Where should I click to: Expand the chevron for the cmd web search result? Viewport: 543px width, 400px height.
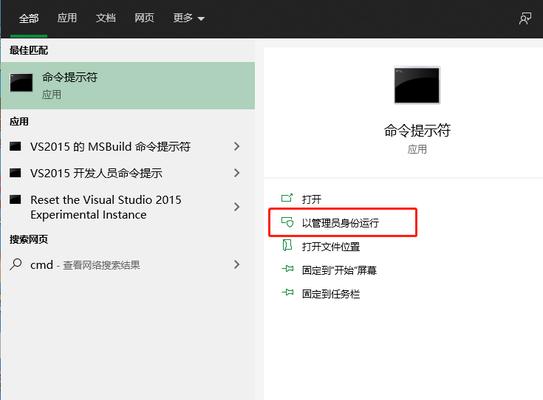237,264
